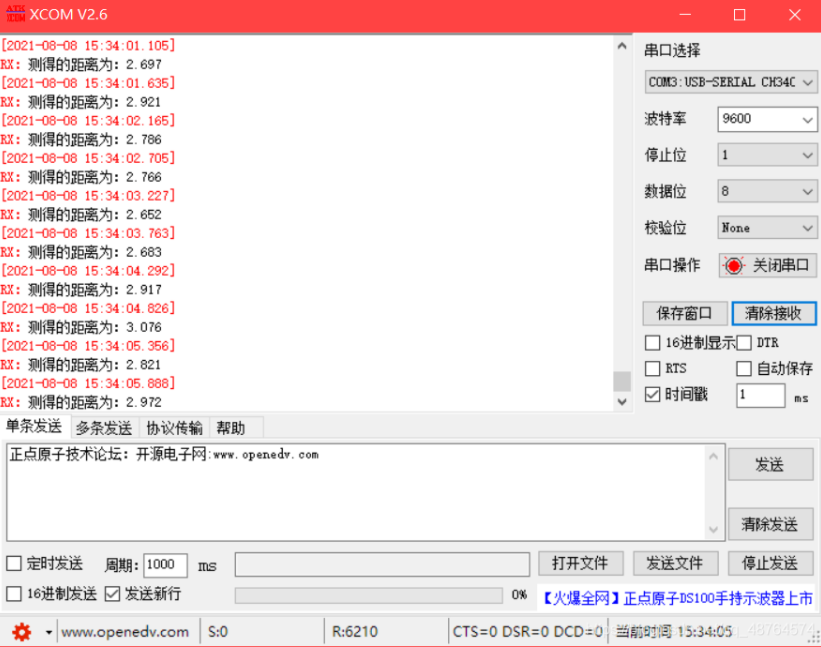The image size is (821, 647).
Task: Toggle the RTS checkbox
Action: click(x=652, y=369)
